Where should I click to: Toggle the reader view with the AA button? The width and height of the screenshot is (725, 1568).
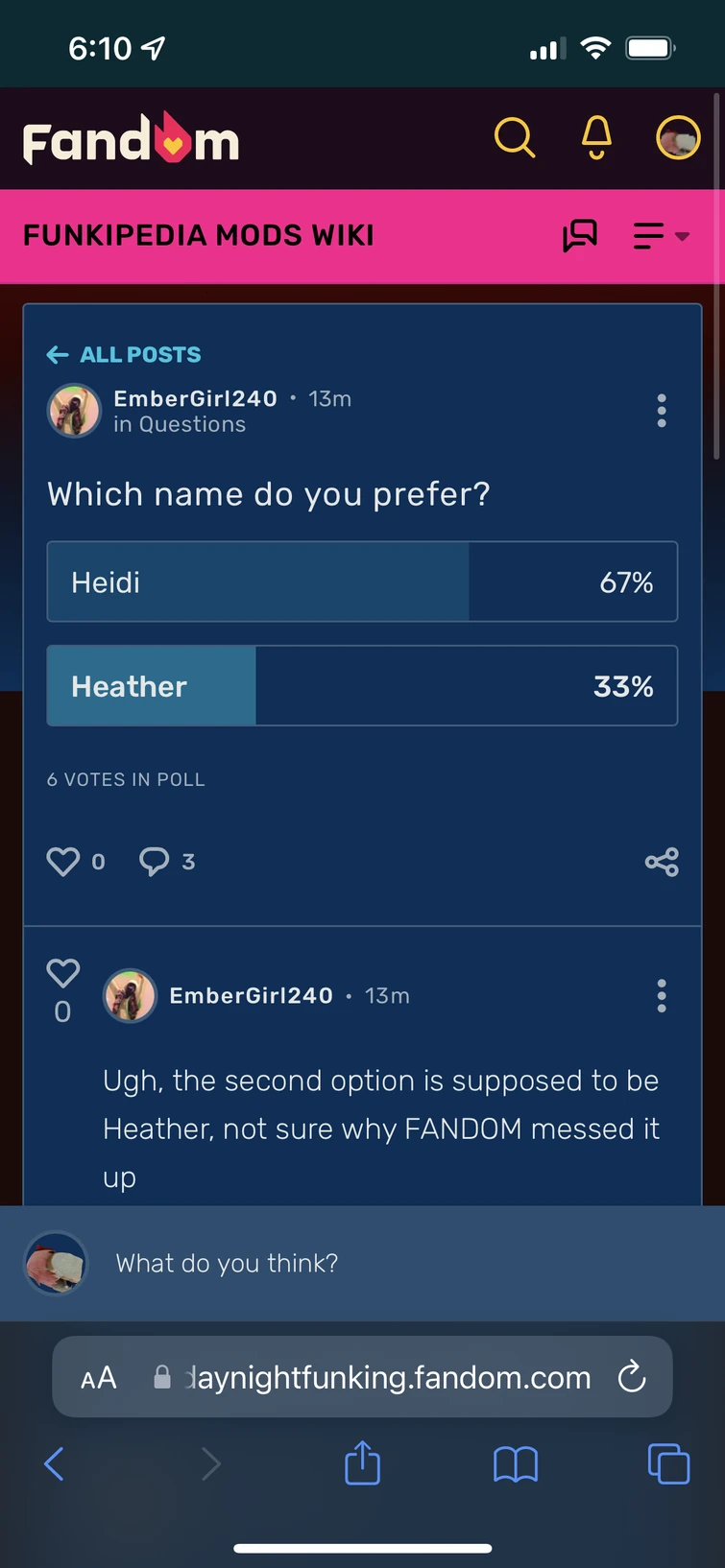pos(97,1377)
